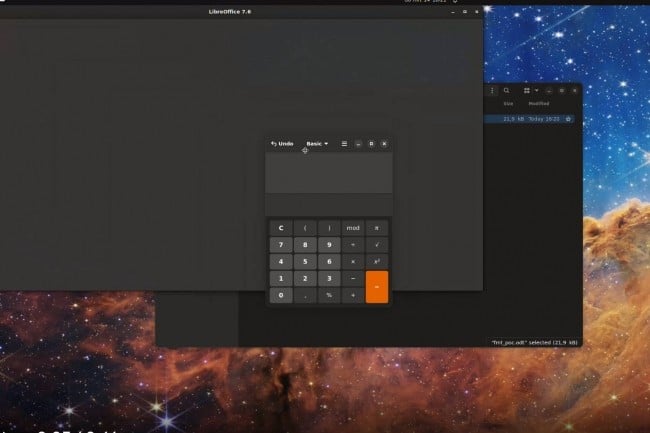Open the Basic mode dropdown in Calculator
The width and height of the screenshot is (650, 433).
click(317, 144)
